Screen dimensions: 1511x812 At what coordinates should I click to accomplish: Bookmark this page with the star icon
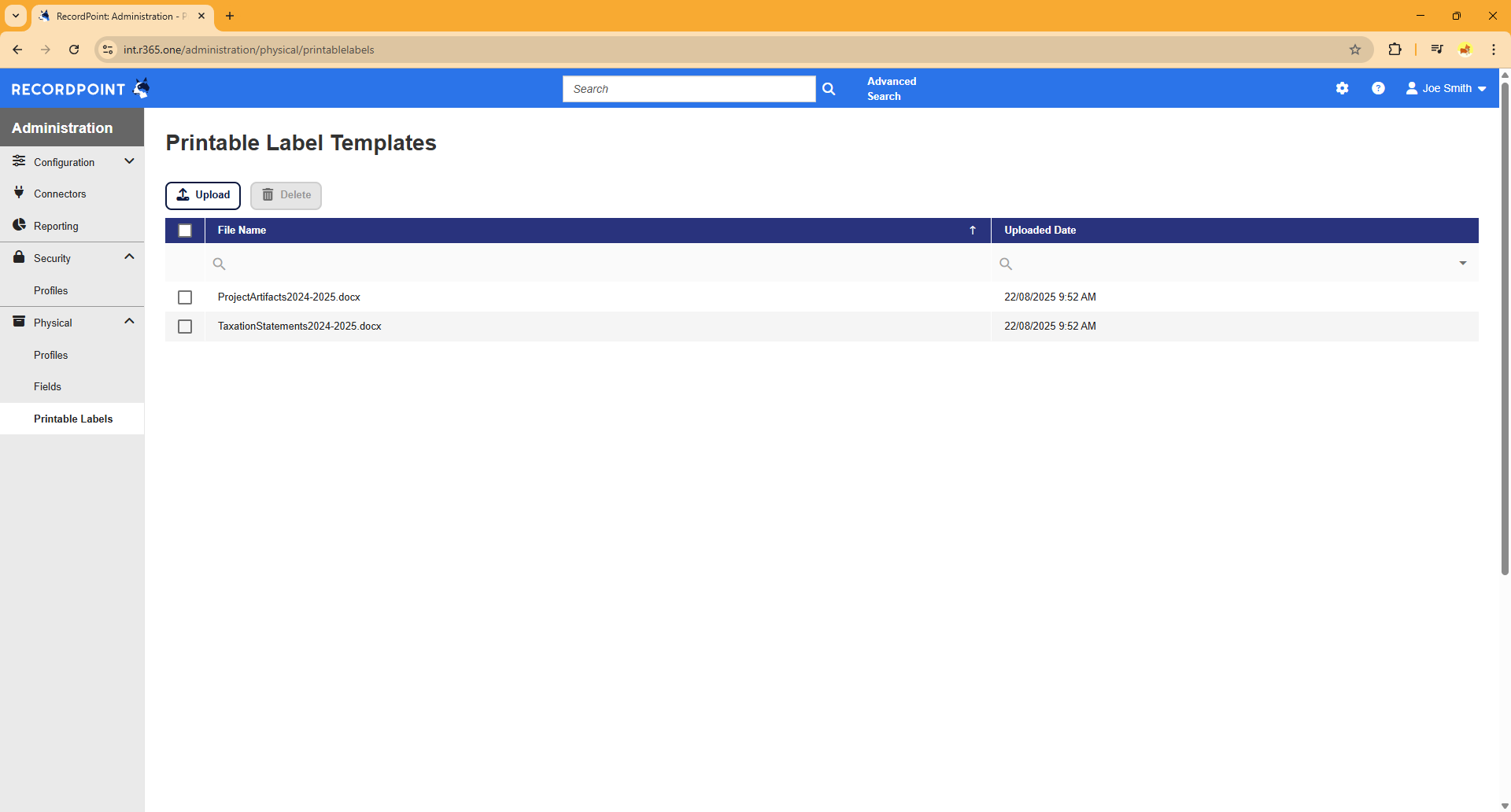(1355, 50)
